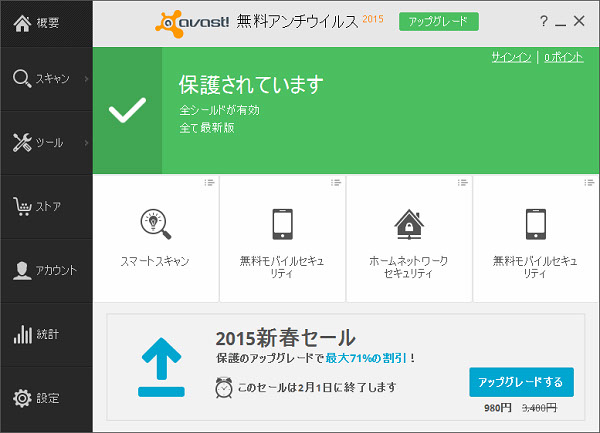Expand the スキャン submenu arrow

point(86,79)
